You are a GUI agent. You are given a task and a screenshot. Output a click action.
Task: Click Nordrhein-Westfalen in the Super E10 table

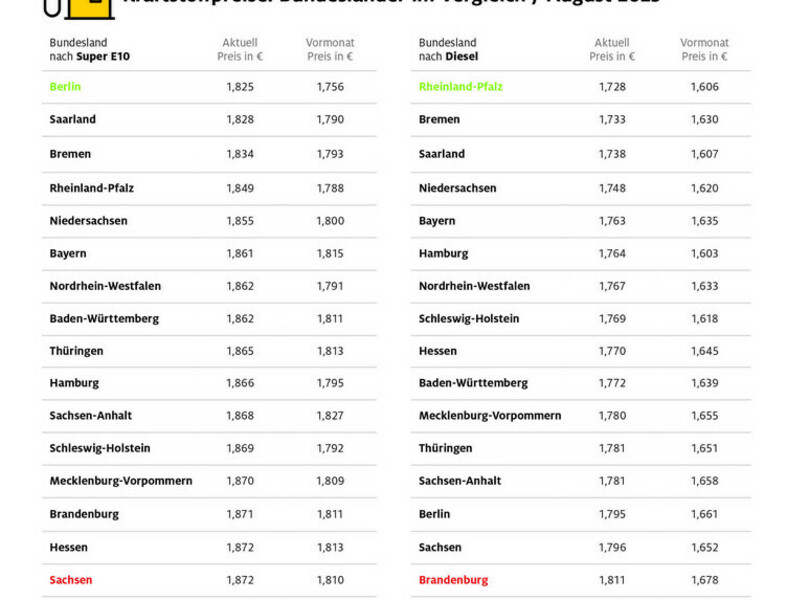pos(105,286)
